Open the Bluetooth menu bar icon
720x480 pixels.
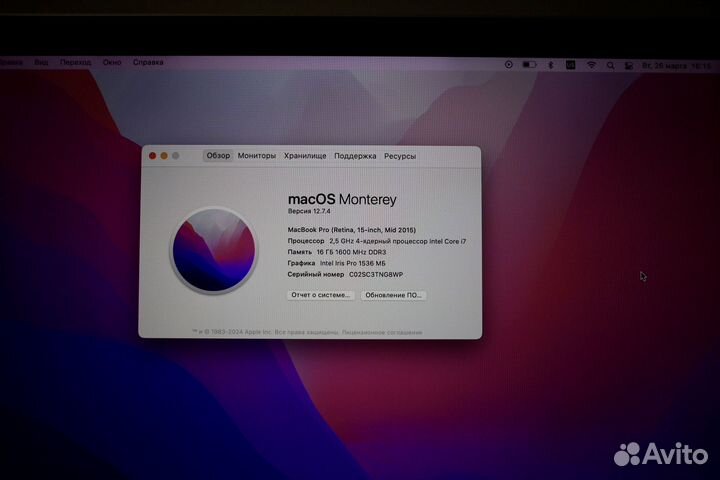point(551,65)
